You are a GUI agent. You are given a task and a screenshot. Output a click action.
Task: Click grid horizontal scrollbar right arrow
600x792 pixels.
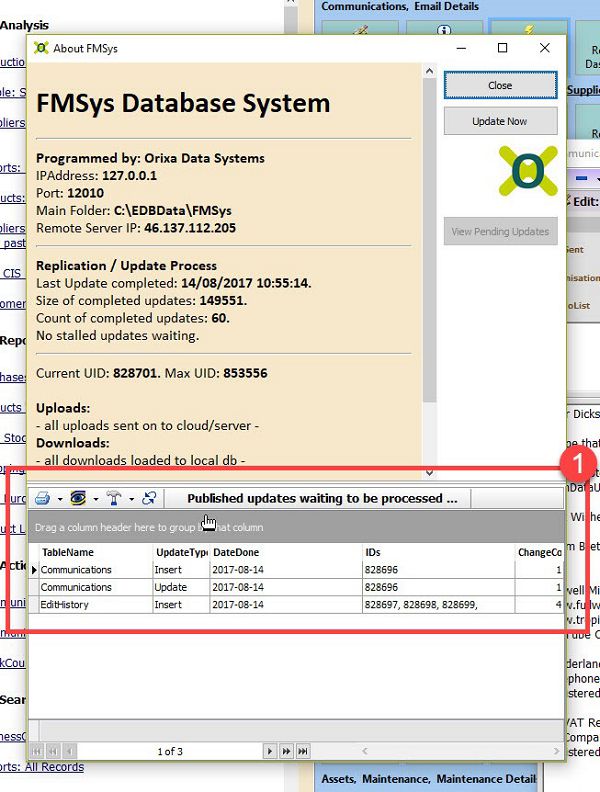click(x=557, y=751)
